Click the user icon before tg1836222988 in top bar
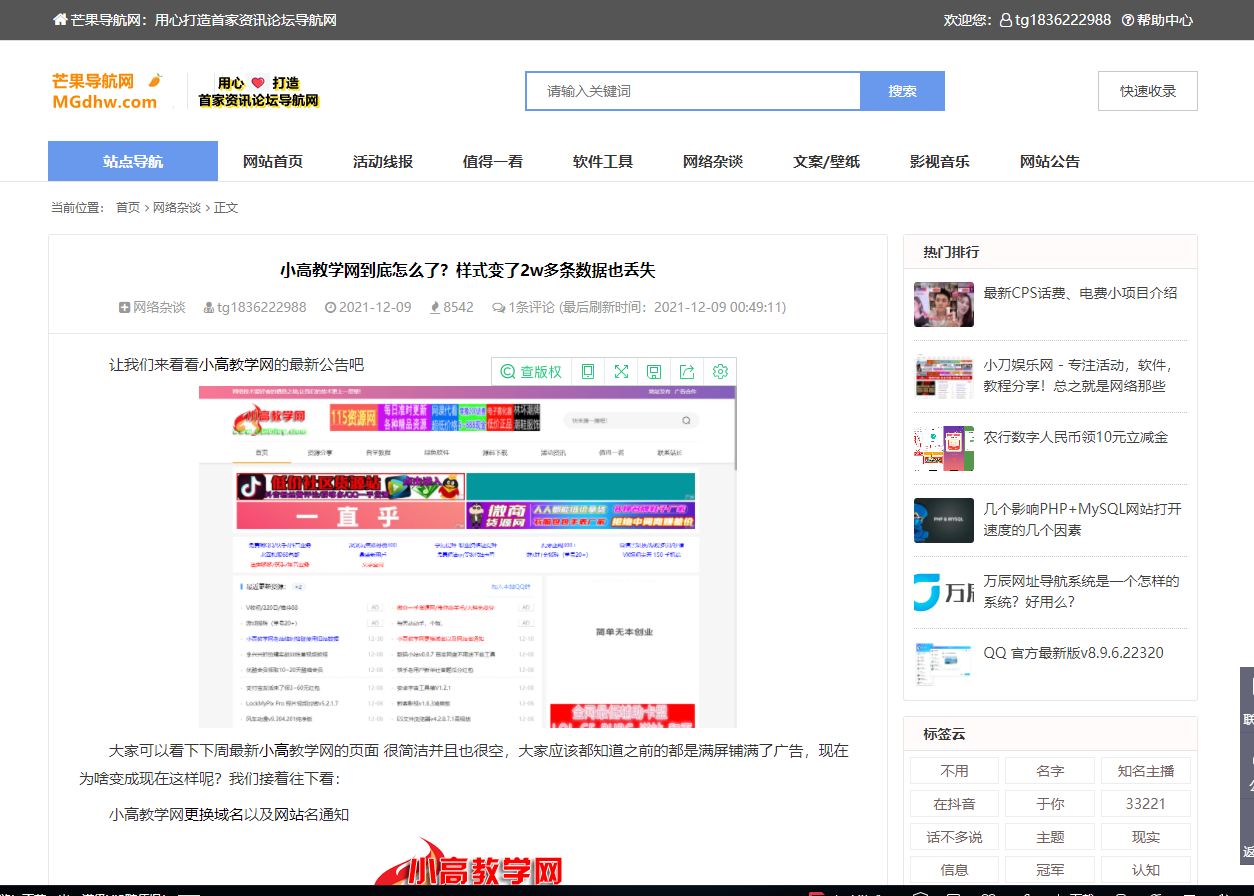The height and width of the screenshot is (896, 1254). pyautogui.click(x=1005, y=20)
